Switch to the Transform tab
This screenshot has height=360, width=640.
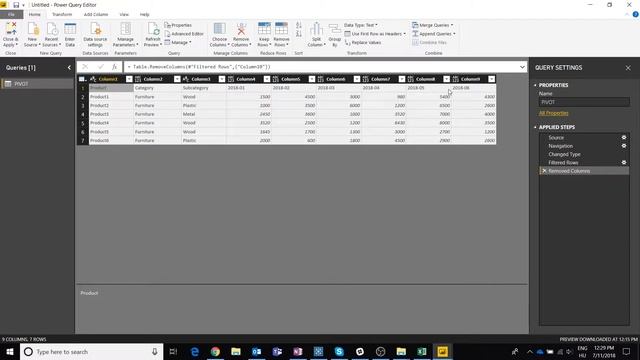pyautogui.click(x=62, y=14)
